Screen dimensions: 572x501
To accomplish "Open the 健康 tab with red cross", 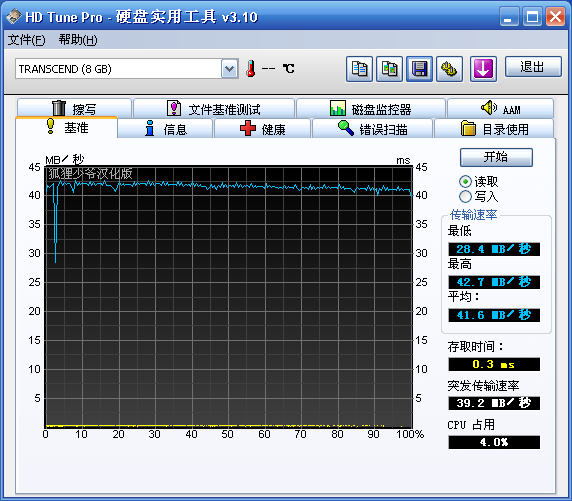I will click(x=262, y=129).
